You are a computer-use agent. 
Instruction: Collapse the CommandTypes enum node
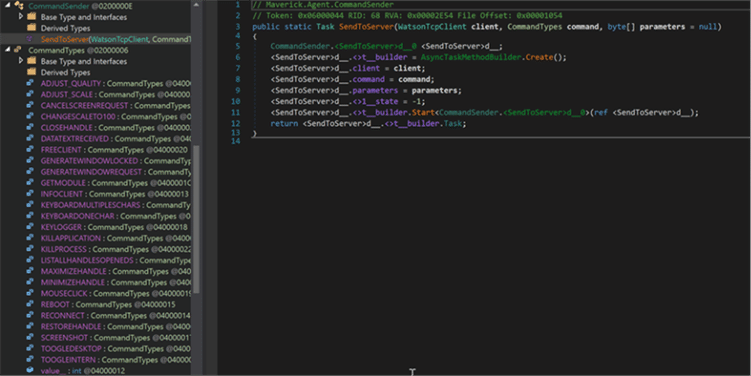[x=8, y=50]
